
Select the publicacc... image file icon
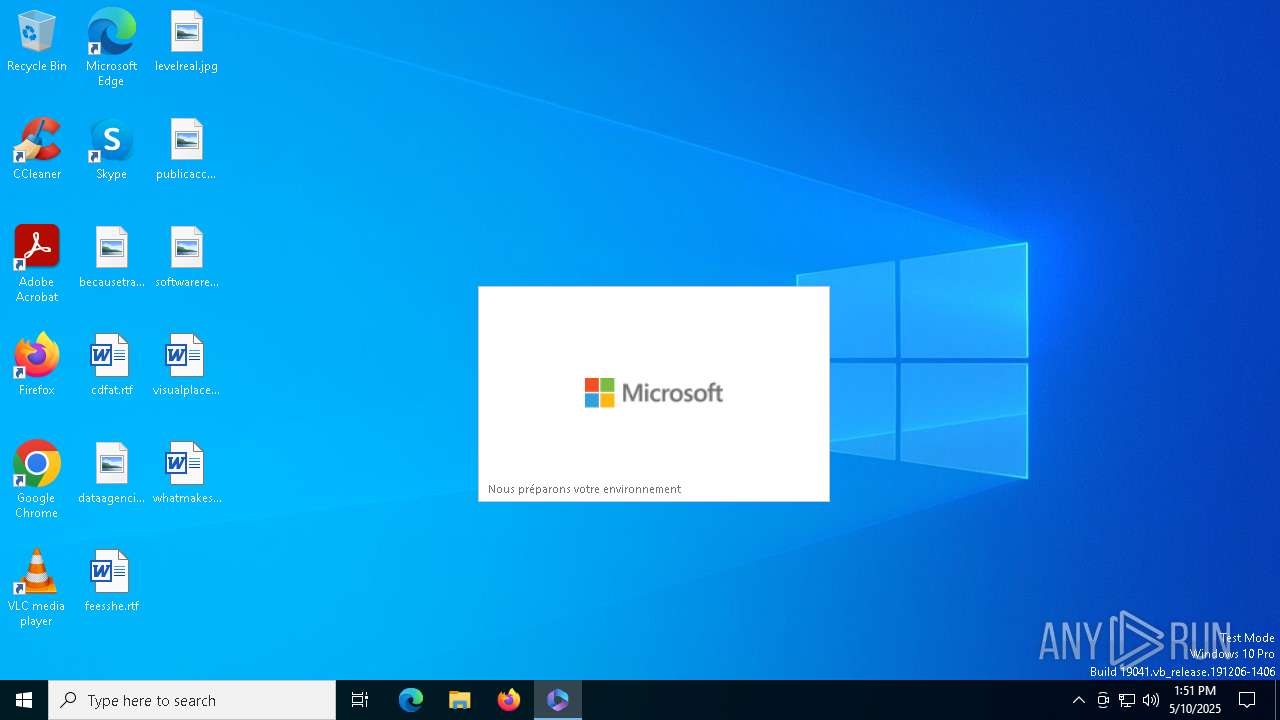186,150
